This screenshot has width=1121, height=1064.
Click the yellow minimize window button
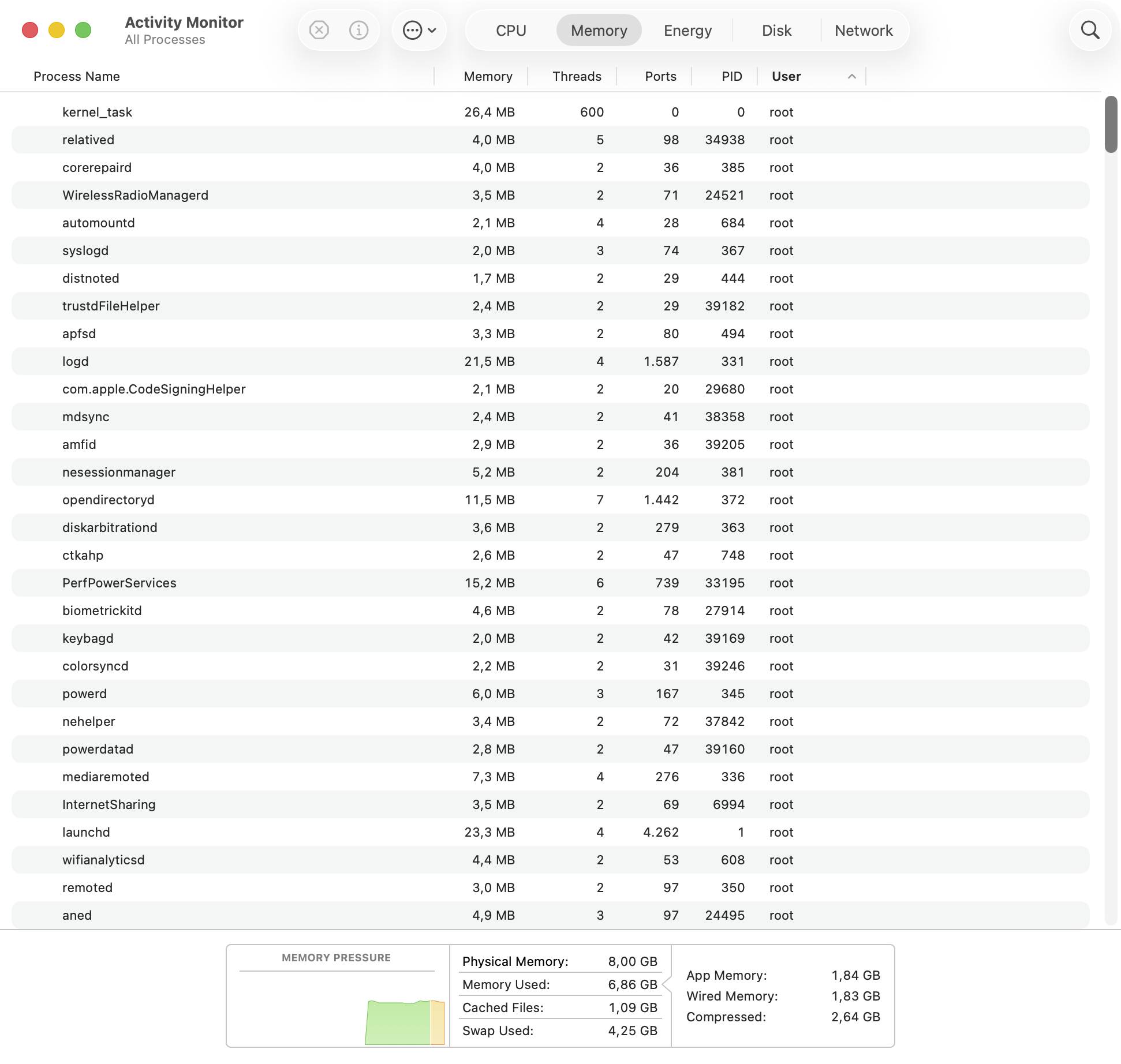tap(57, 30)
